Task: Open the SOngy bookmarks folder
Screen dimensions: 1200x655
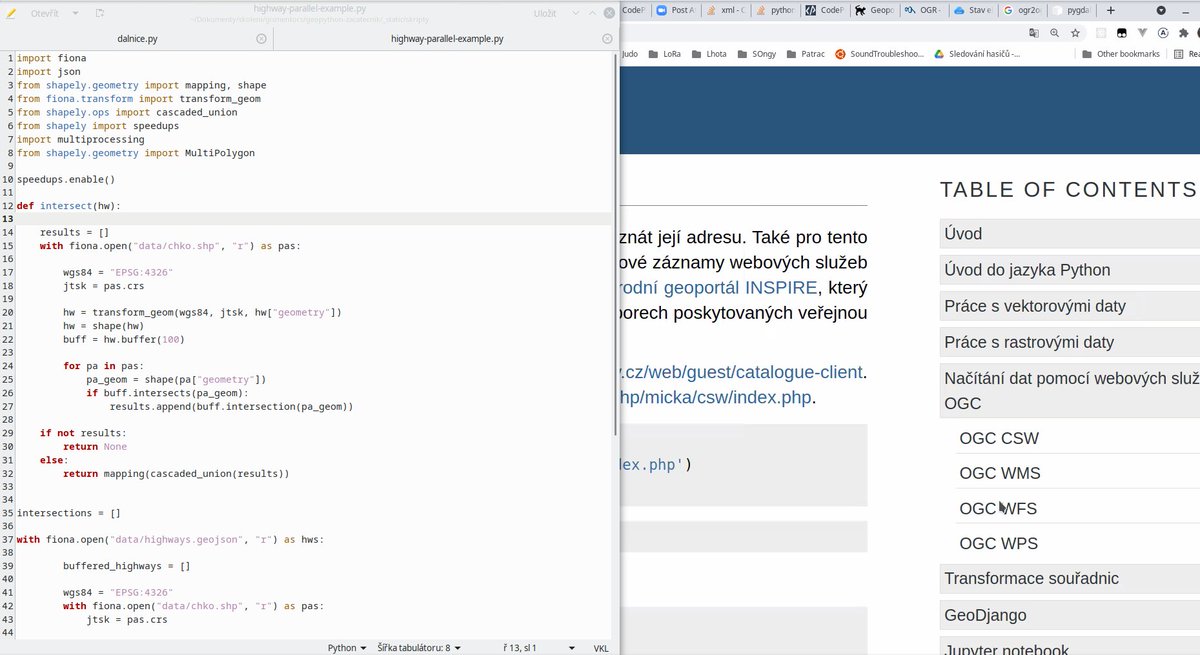Action: coord(757,54)
